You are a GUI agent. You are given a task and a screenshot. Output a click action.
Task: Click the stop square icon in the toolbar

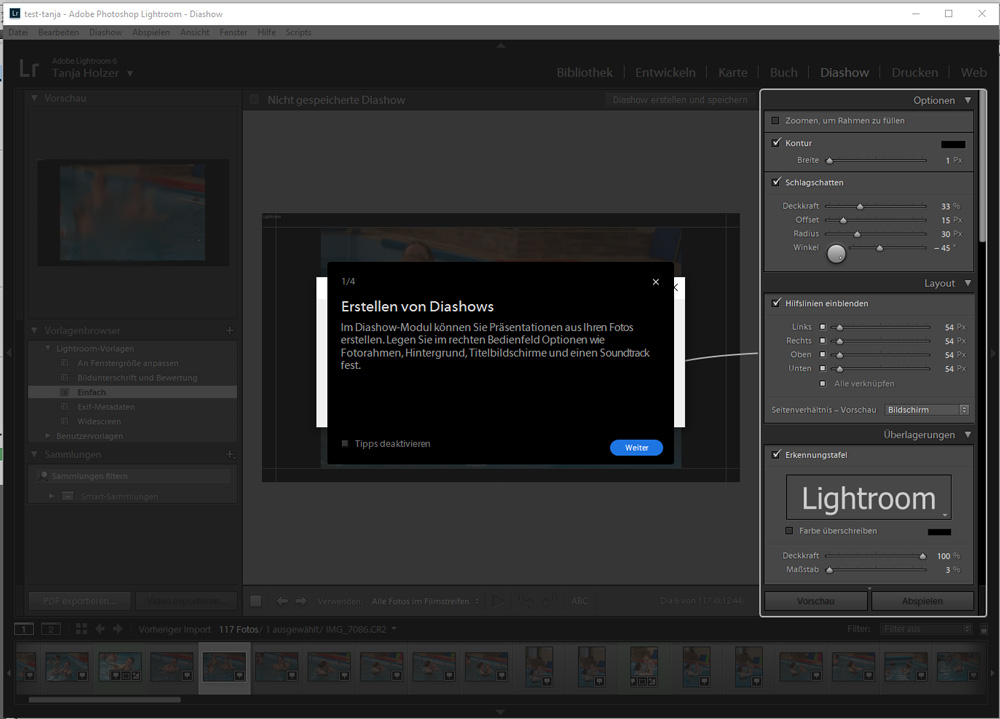(256, 601)
